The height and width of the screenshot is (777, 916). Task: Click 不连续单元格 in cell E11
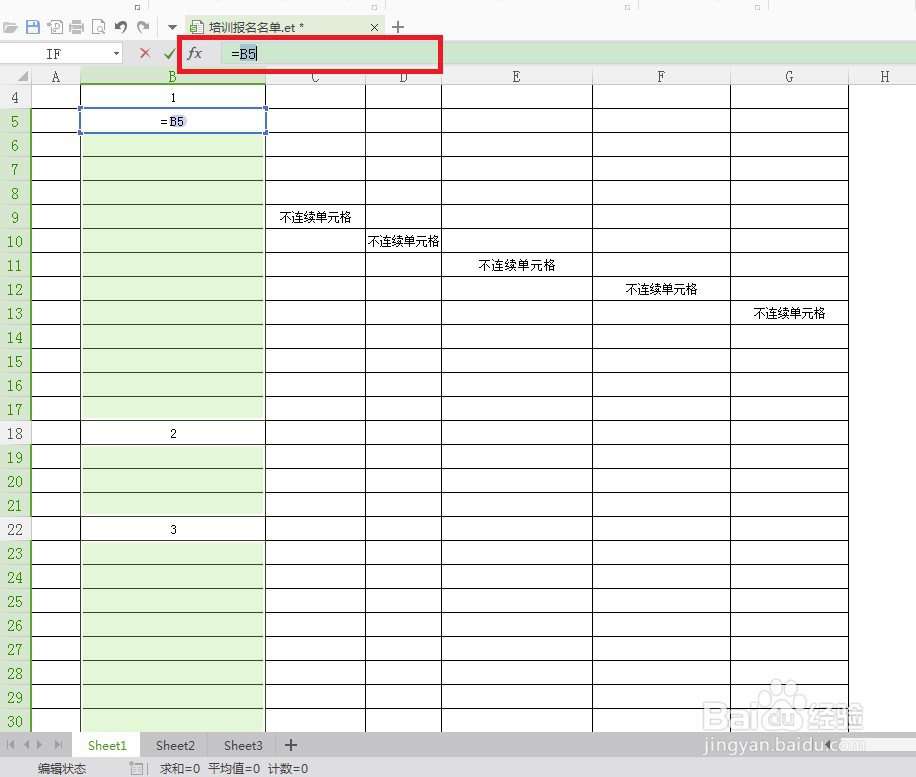coord(517,265)
